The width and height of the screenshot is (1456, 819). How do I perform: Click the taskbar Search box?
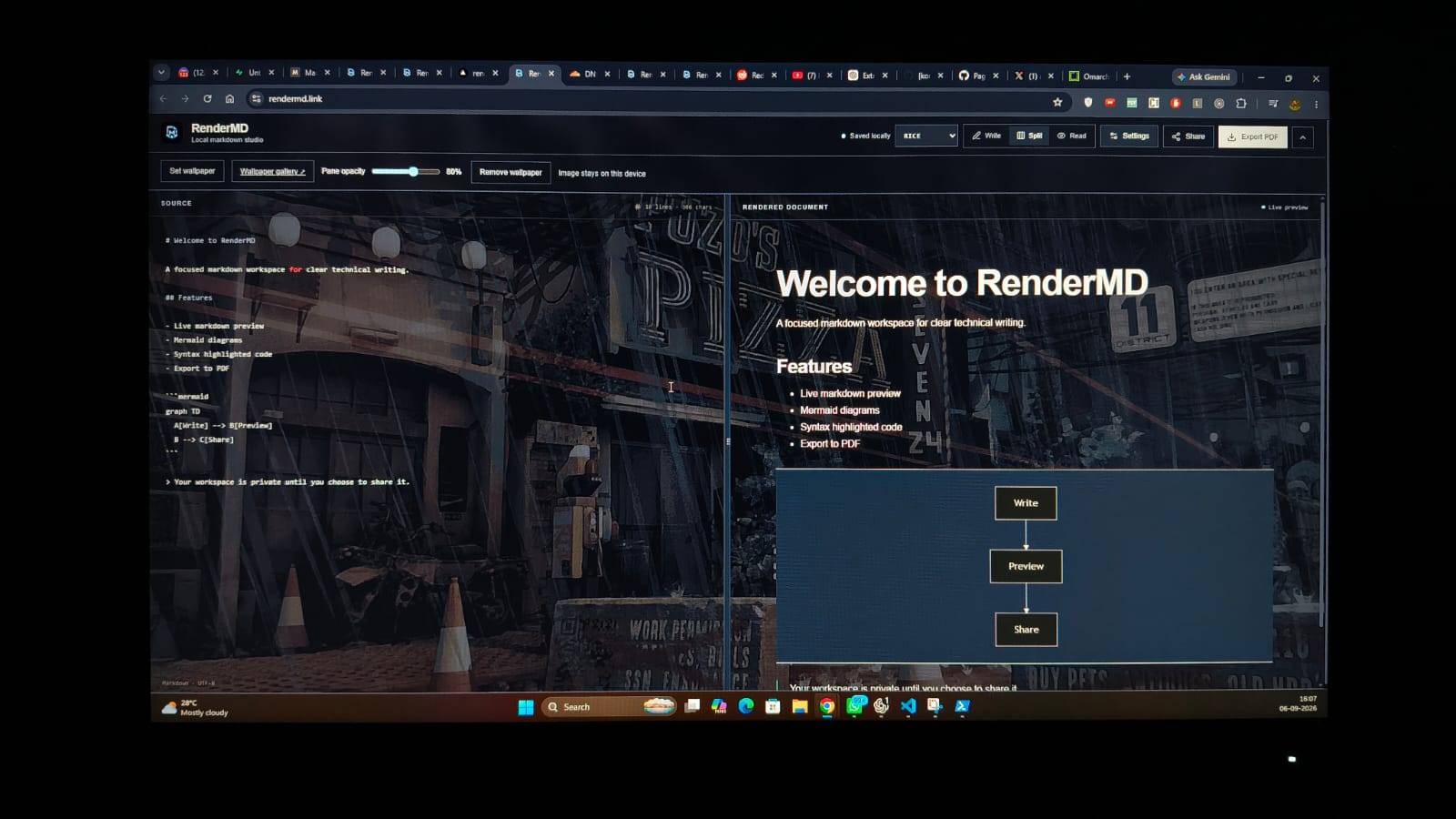(608, 707)
